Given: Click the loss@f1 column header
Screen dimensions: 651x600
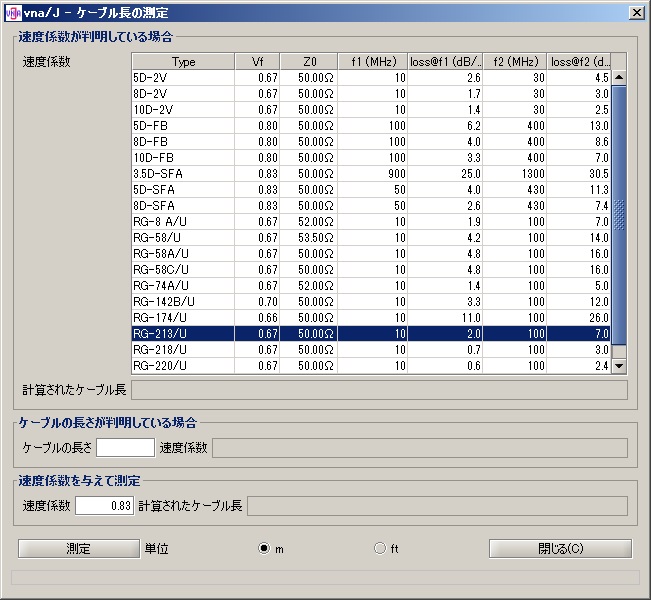Looking at the screenshot, I should [445, 62].
